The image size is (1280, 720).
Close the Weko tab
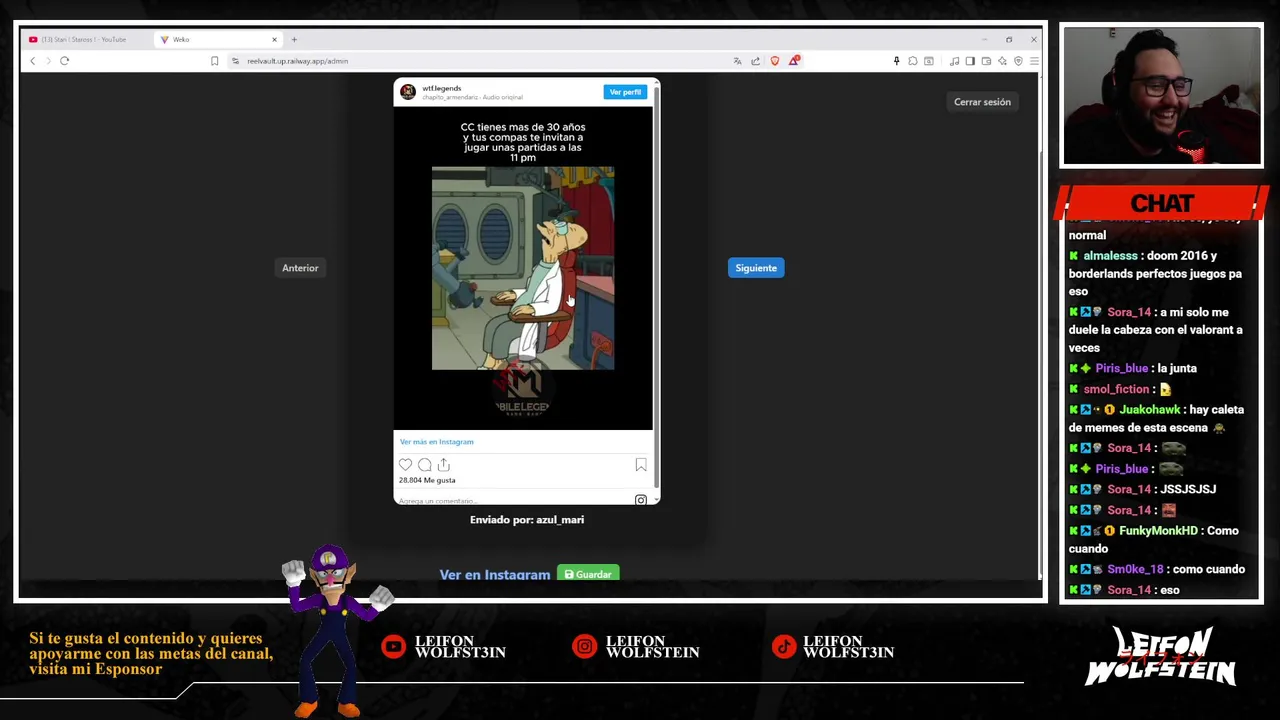click(274, 39)
